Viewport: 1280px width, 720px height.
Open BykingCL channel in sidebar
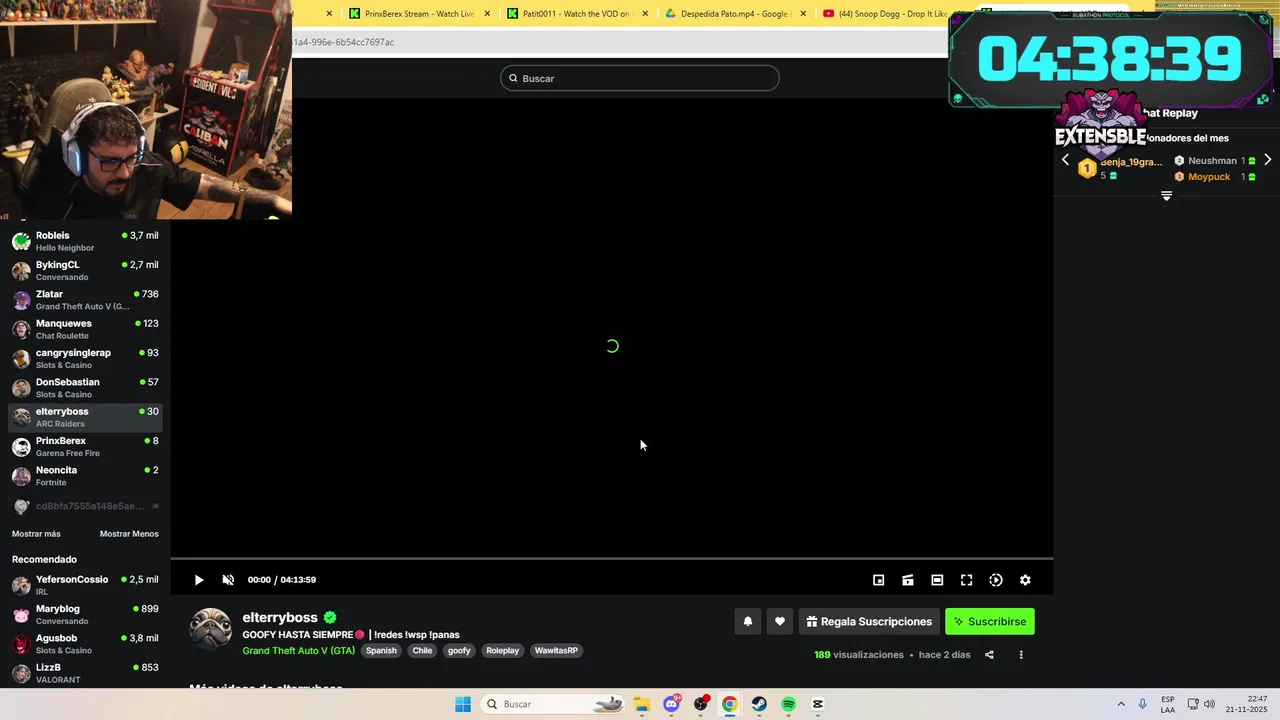coord(85,270)
